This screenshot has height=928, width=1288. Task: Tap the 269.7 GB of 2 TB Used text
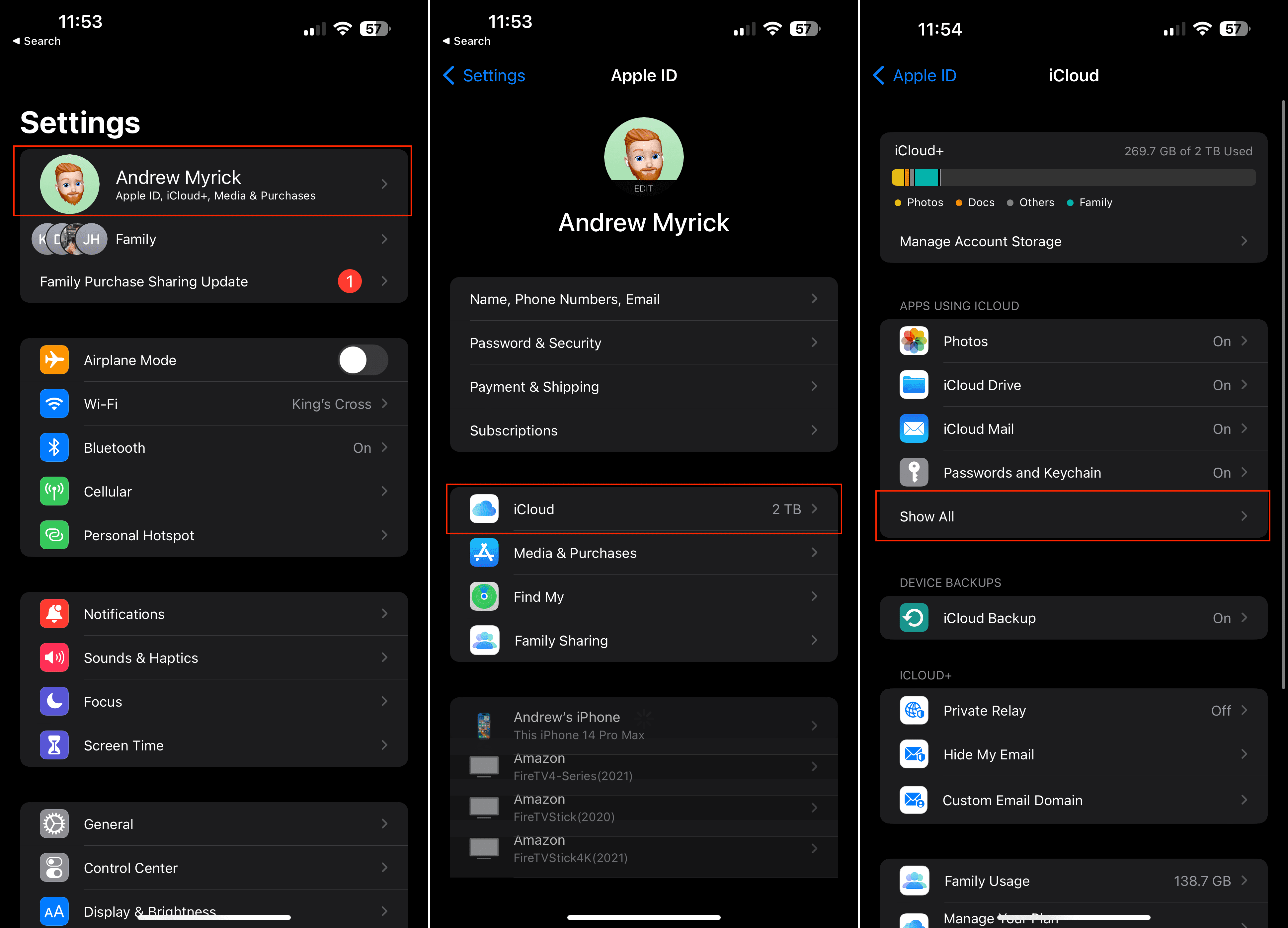pos(1188,151)
